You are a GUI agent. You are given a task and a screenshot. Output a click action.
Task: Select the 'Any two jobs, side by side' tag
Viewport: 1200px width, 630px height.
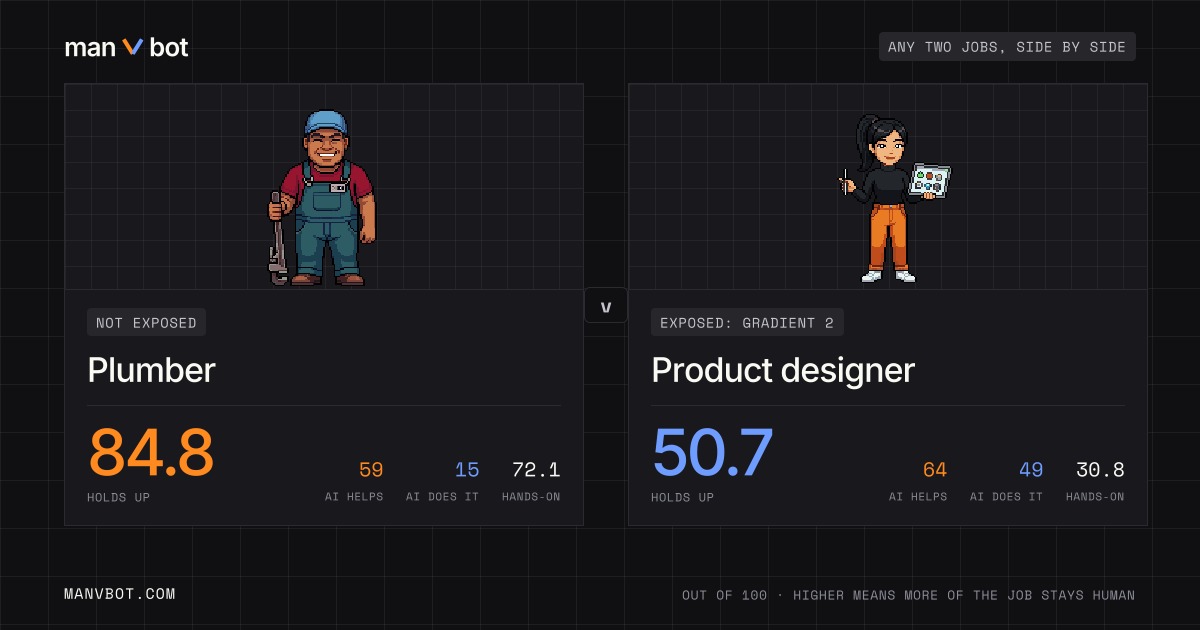pyautogui.click(x=1007, y=47)
